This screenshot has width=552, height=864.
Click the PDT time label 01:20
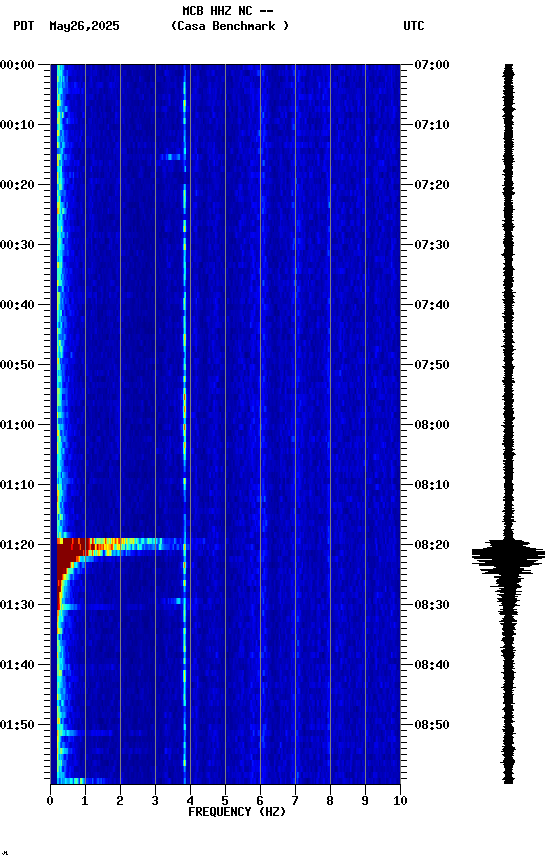[x=17, y=545]
